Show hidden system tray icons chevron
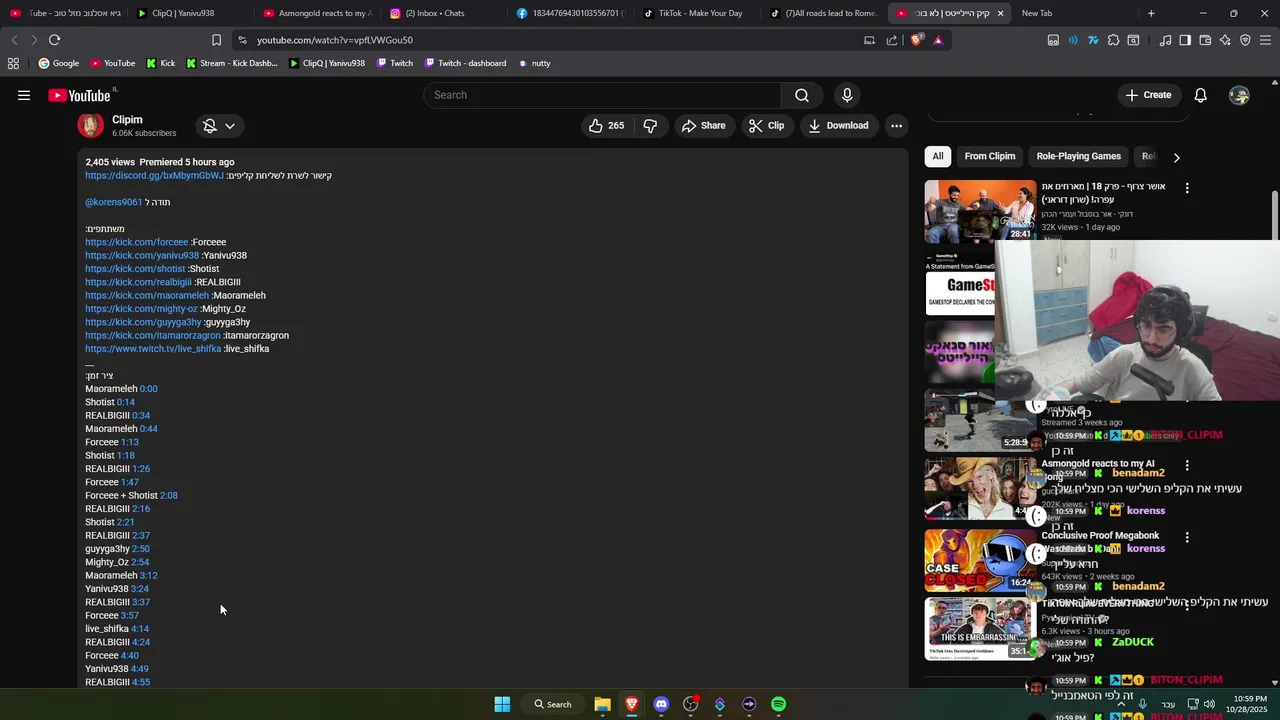 point(1120,704)
